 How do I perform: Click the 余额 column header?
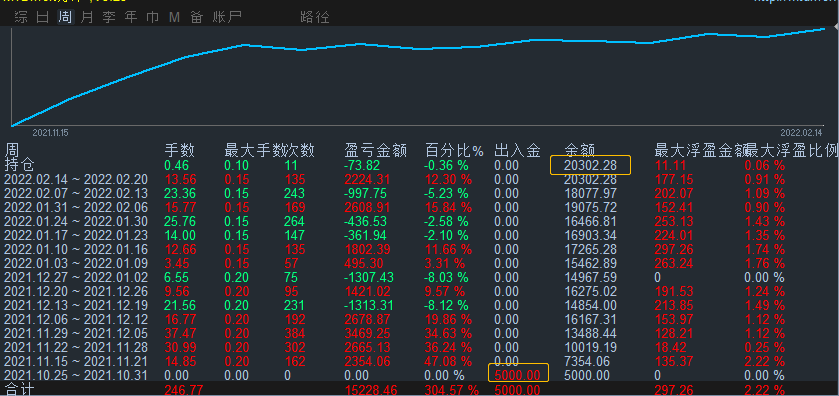(580, 150)
